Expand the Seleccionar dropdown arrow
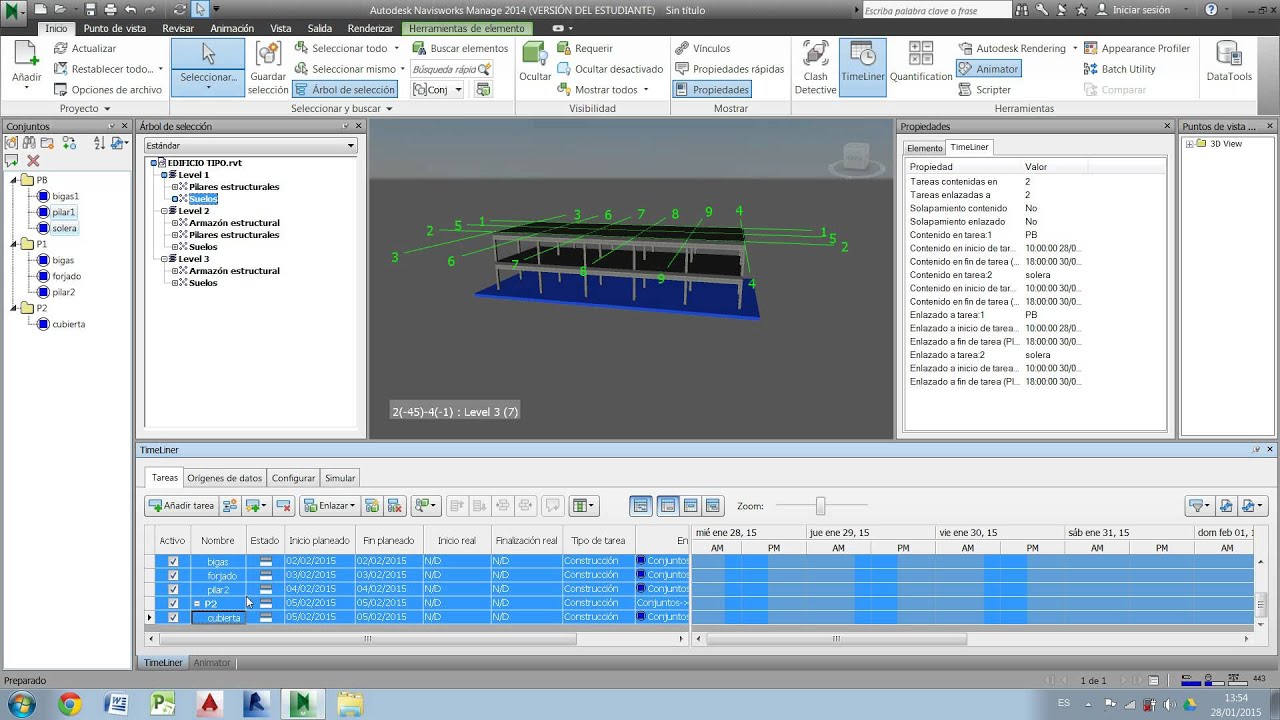This screenshot has width=1280, height=720. [208, 88]
